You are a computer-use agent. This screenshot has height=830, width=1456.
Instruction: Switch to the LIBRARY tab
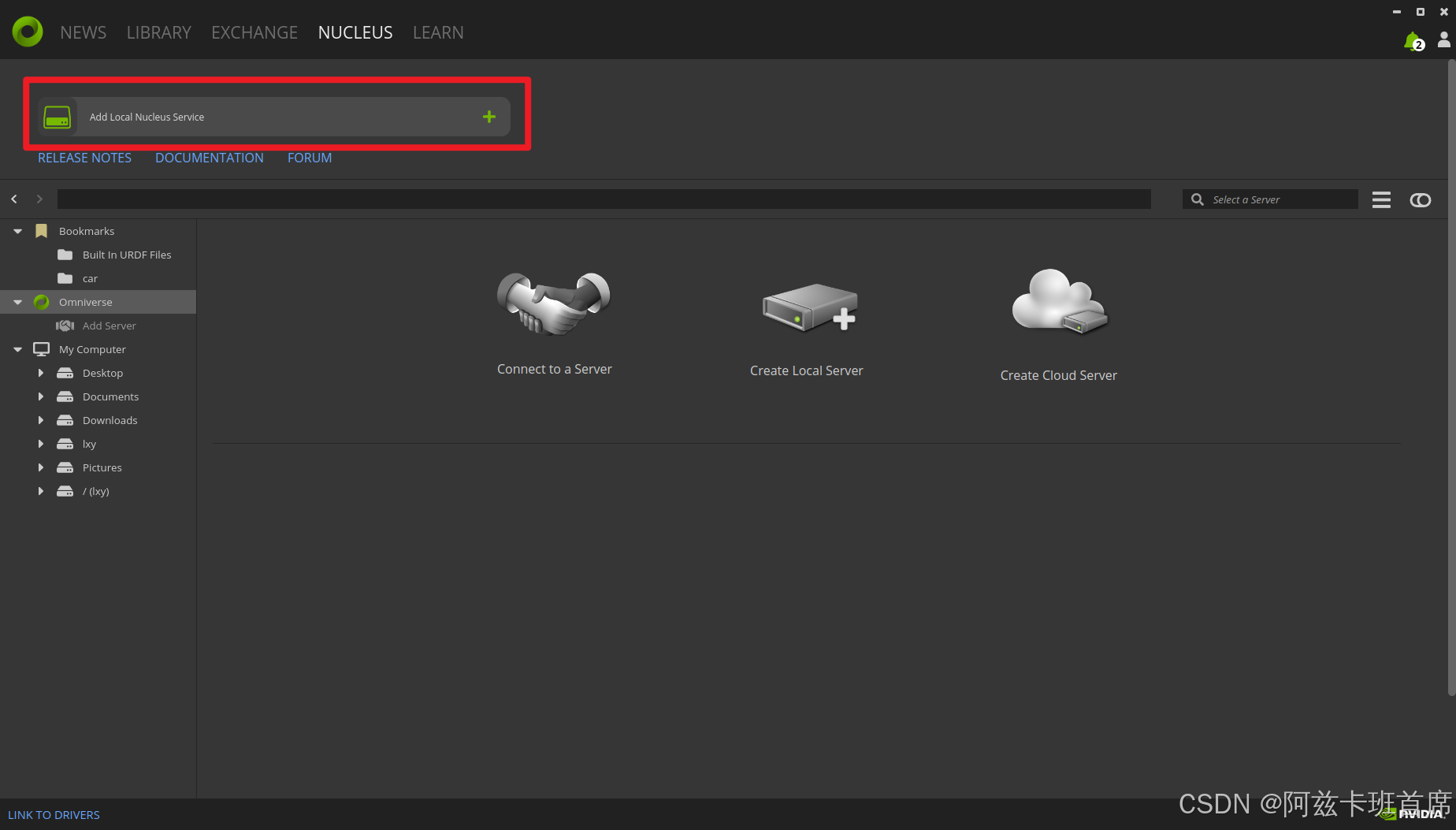(159, 32)
